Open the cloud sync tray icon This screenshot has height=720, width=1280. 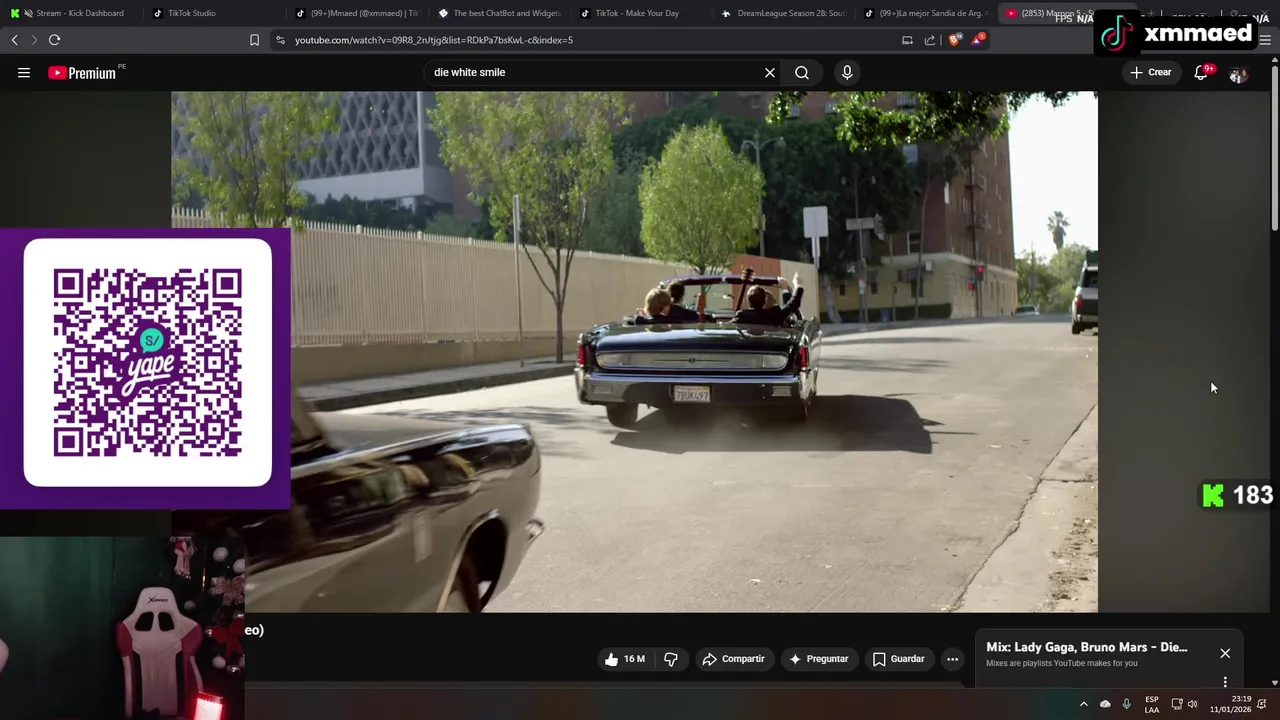point(1105,704)
